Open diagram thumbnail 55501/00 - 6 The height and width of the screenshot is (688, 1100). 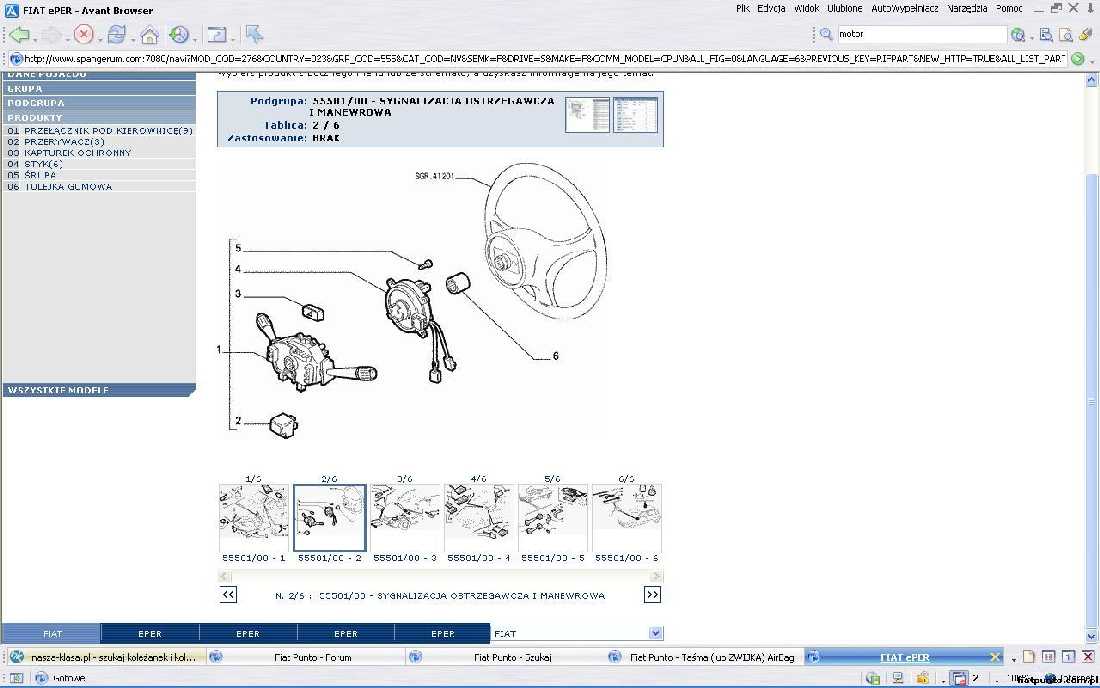pyautogui.click(x=626, y=518)
